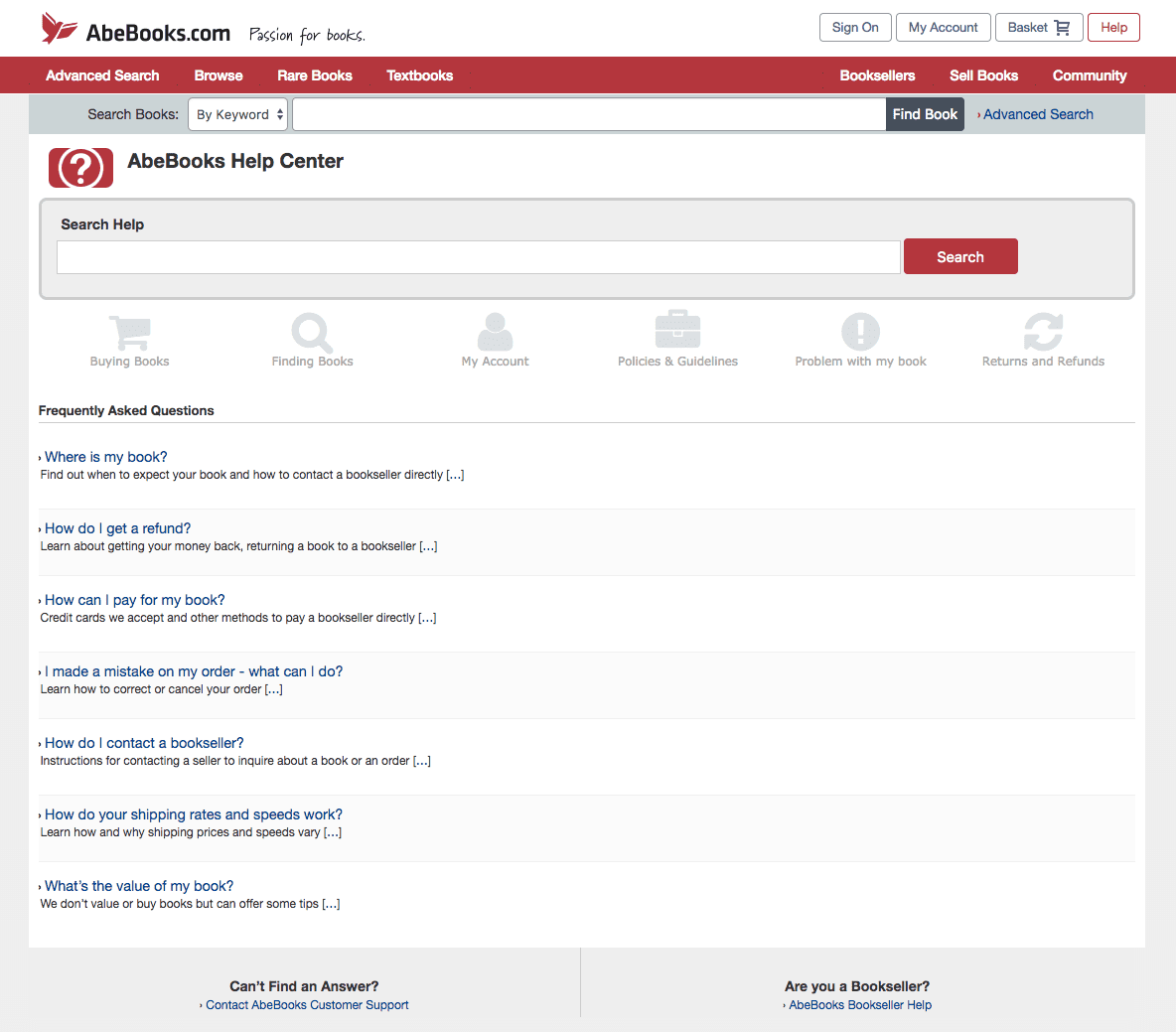Open Buying Books cart icon

click(130, 333)
